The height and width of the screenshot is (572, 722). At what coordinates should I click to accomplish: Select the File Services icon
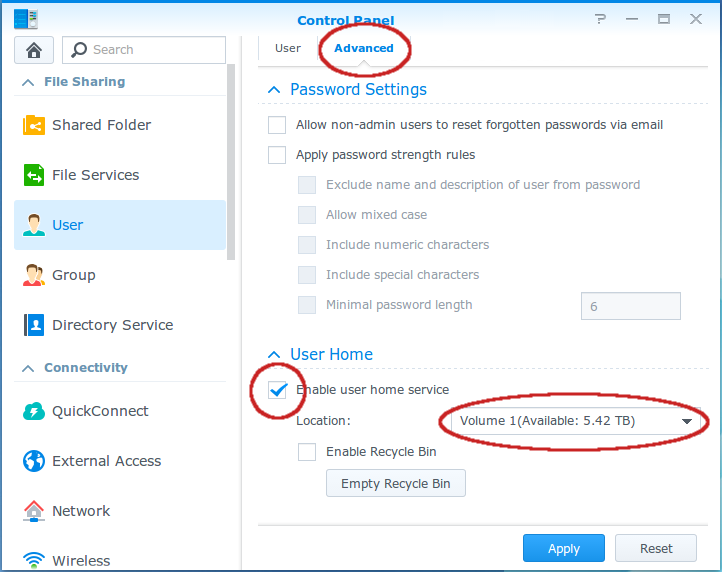pos(35,175)
